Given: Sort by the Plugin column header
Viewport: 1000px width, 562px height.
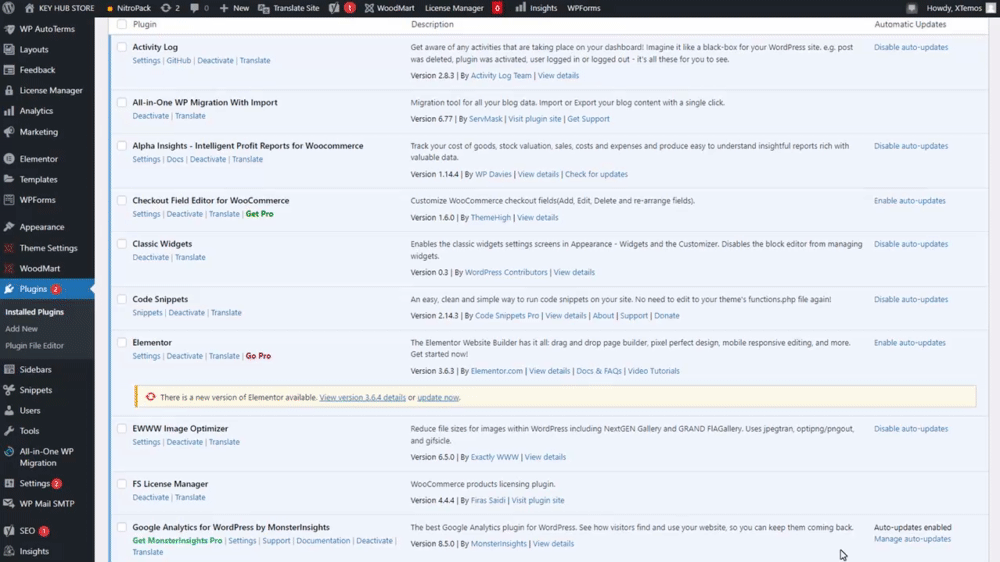Looking at the screenshot, I should (x=145, y=24).
